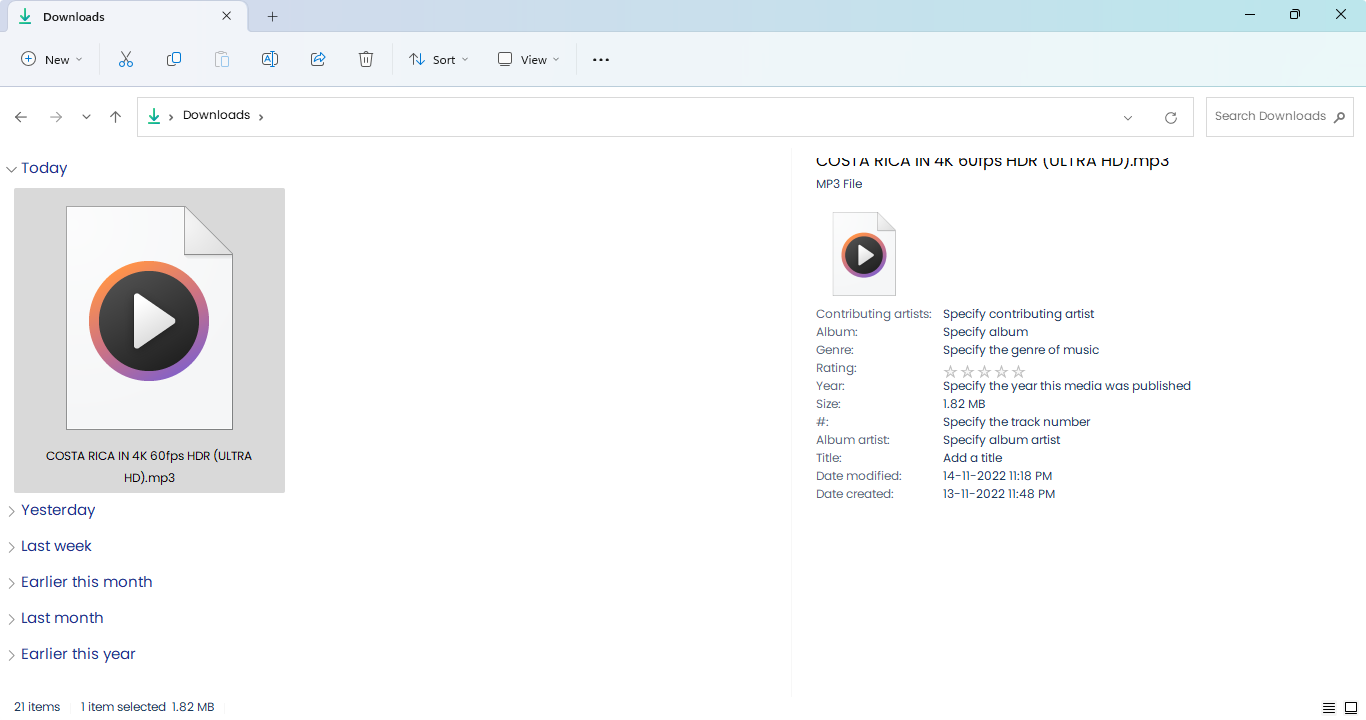Screen dimensions: 1366x720
Task: Click the Search Downloads box
Action: click(1270, 116)
